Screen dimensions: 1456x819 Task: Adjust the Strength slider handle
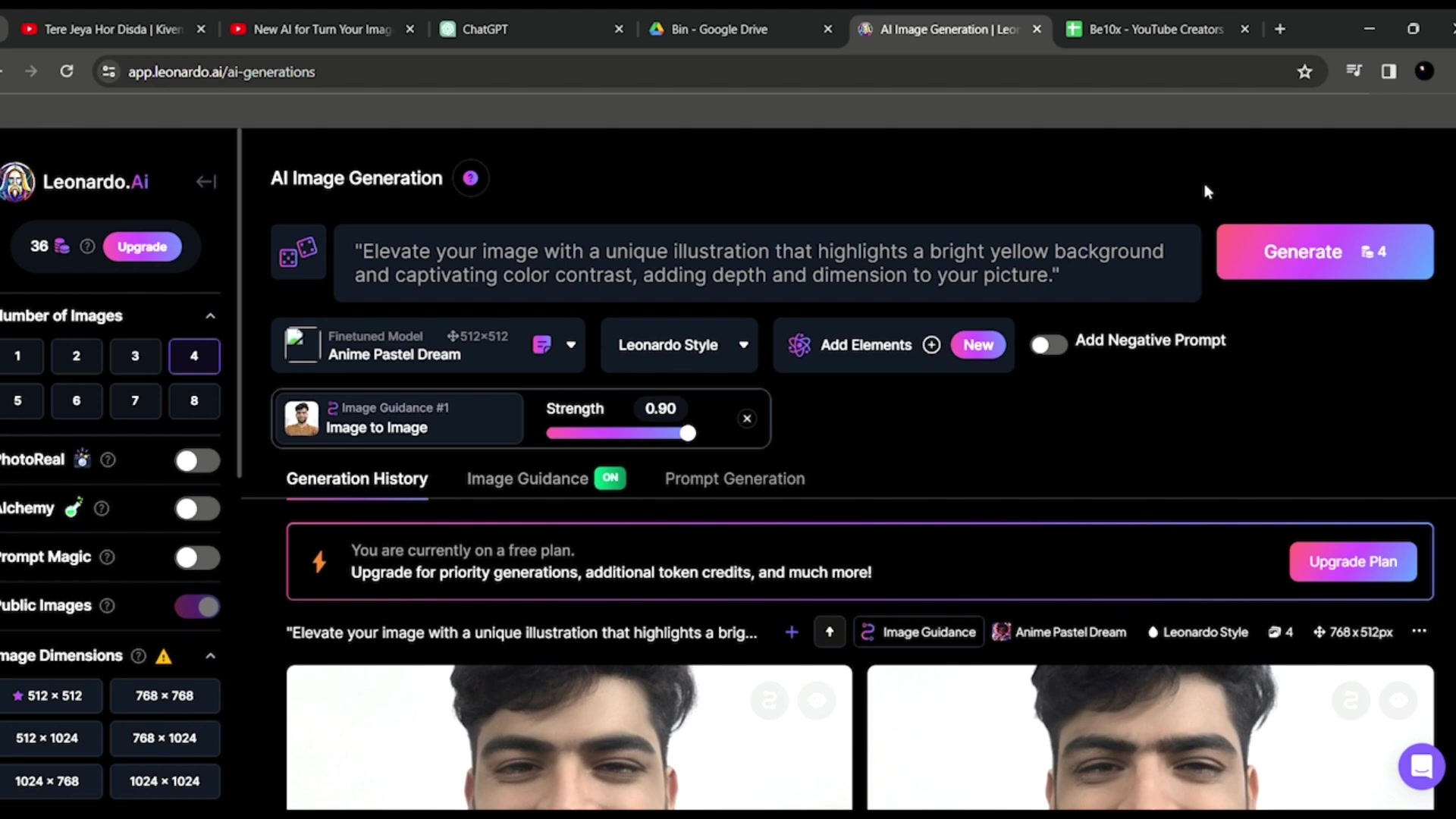point(687,433)
